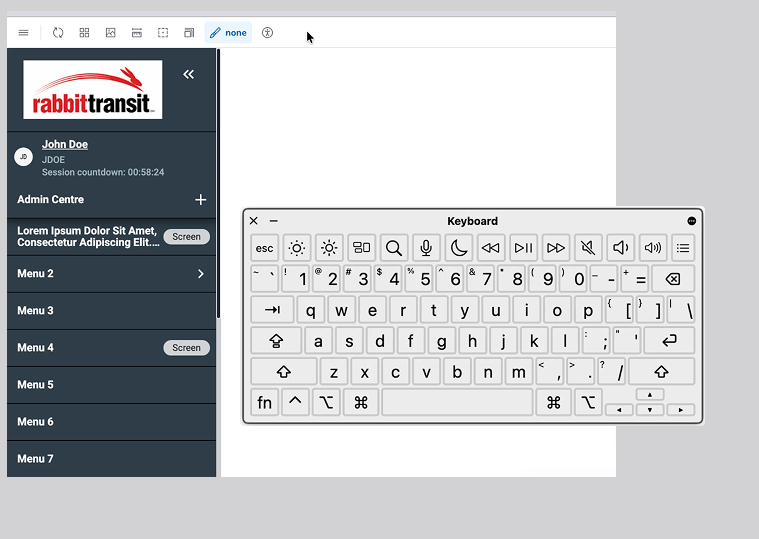Click the Screen badge beside Menu 4
759x539 pixels.
[x=186, y=348]
